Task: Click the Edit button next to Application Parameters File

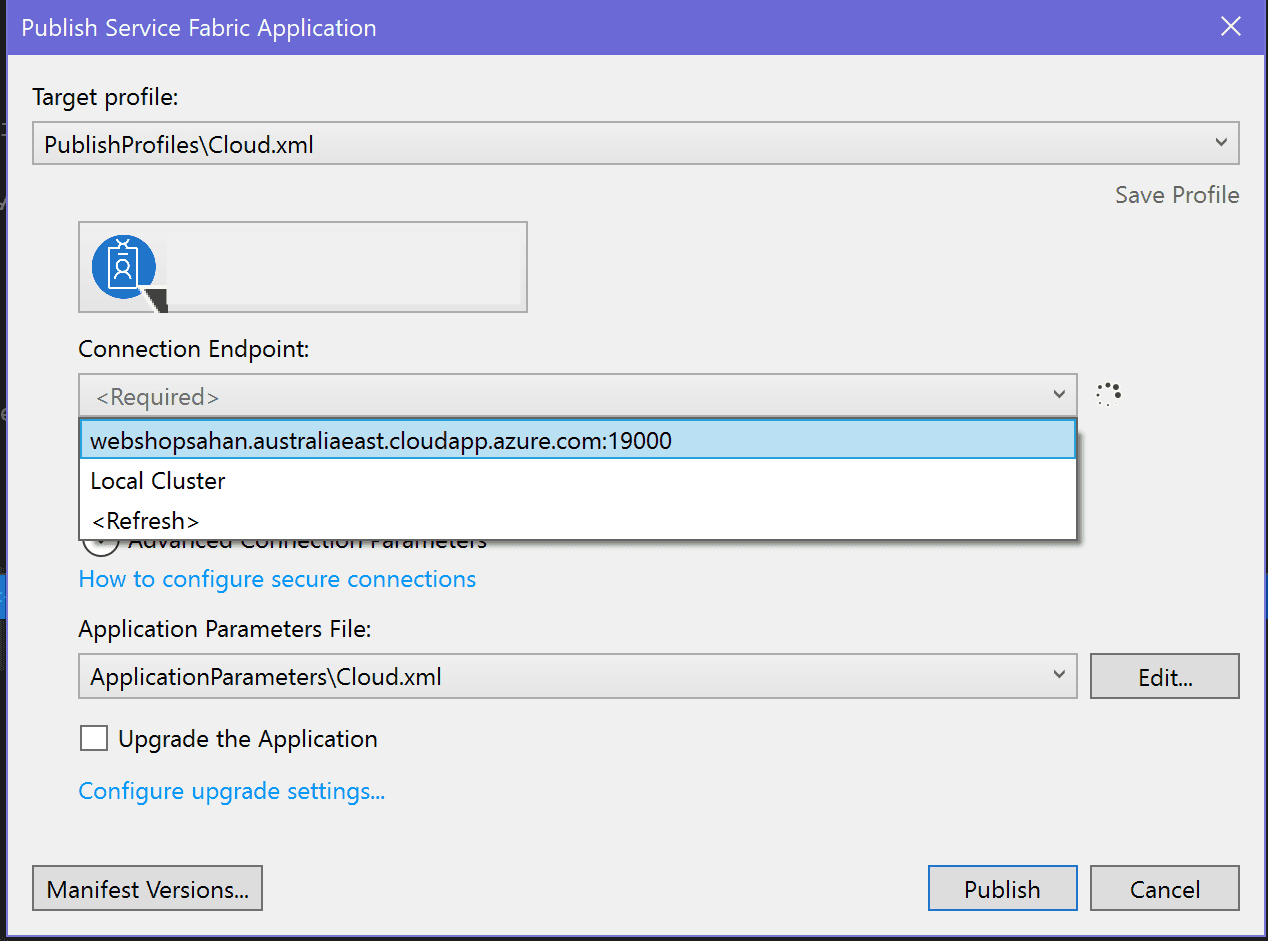Action: [1164, 676]
